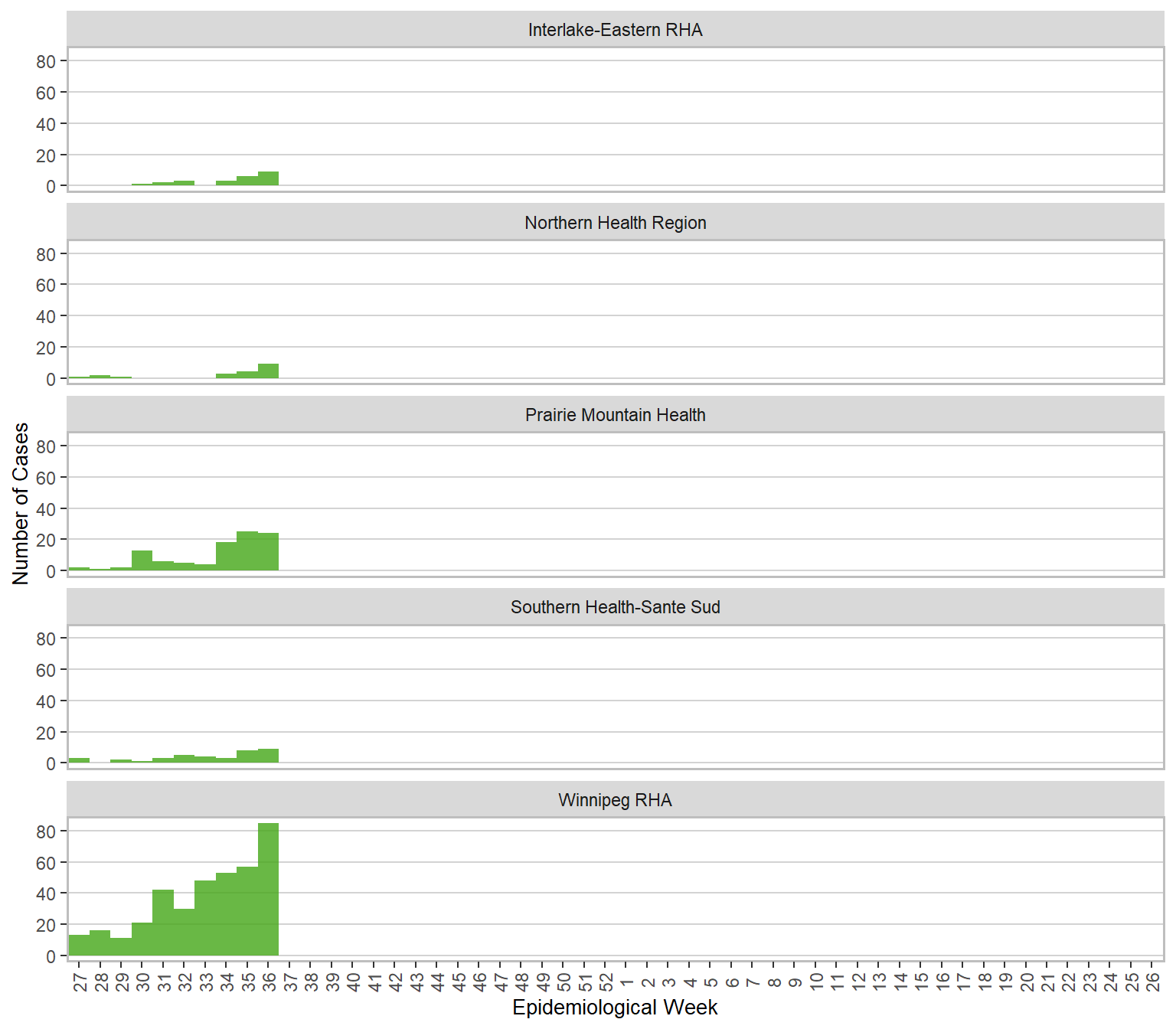Click the Northern Health Region panel title

[615, 223]
